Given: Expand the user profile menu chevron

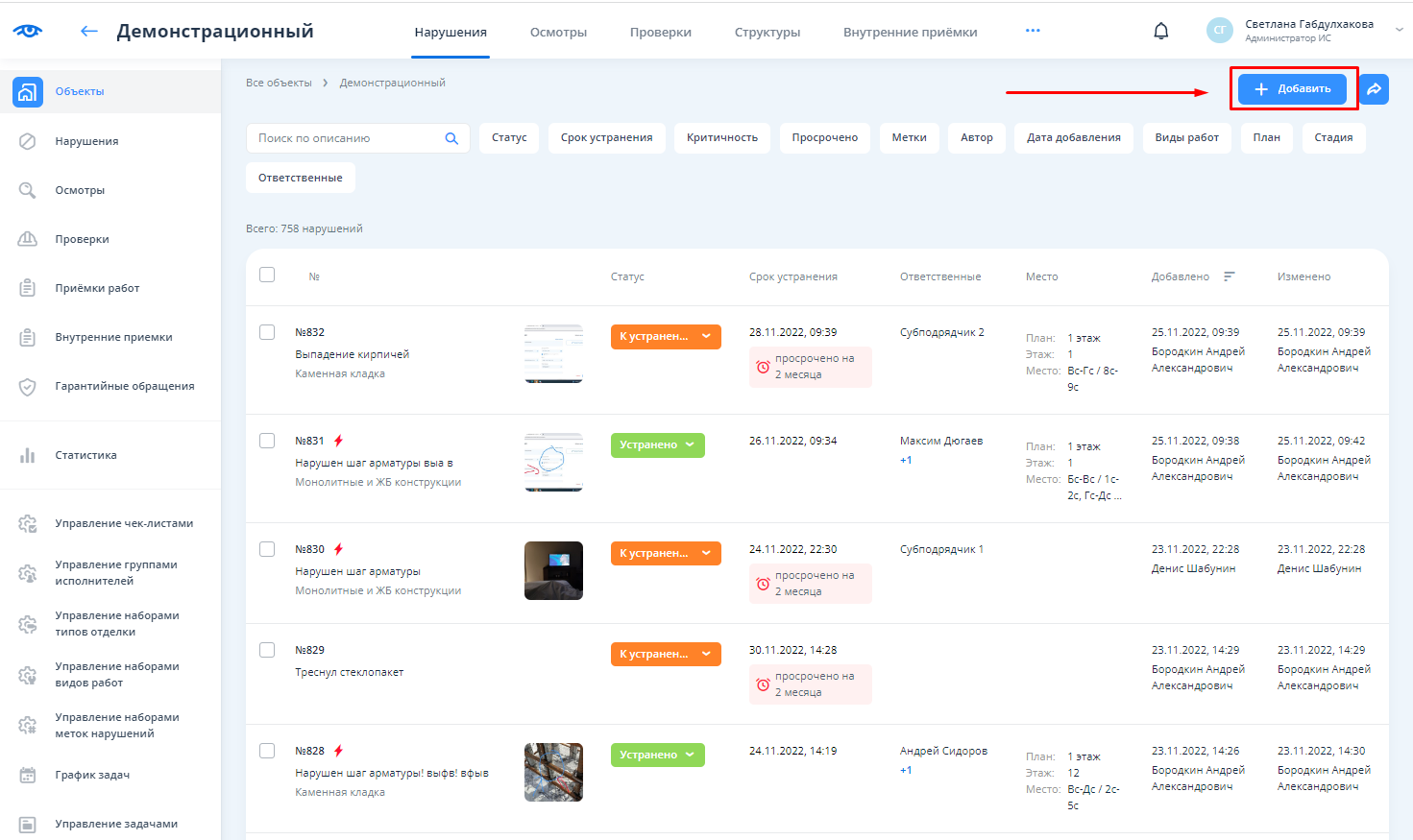Looking at the screenshot, I should click(1399, 30).
